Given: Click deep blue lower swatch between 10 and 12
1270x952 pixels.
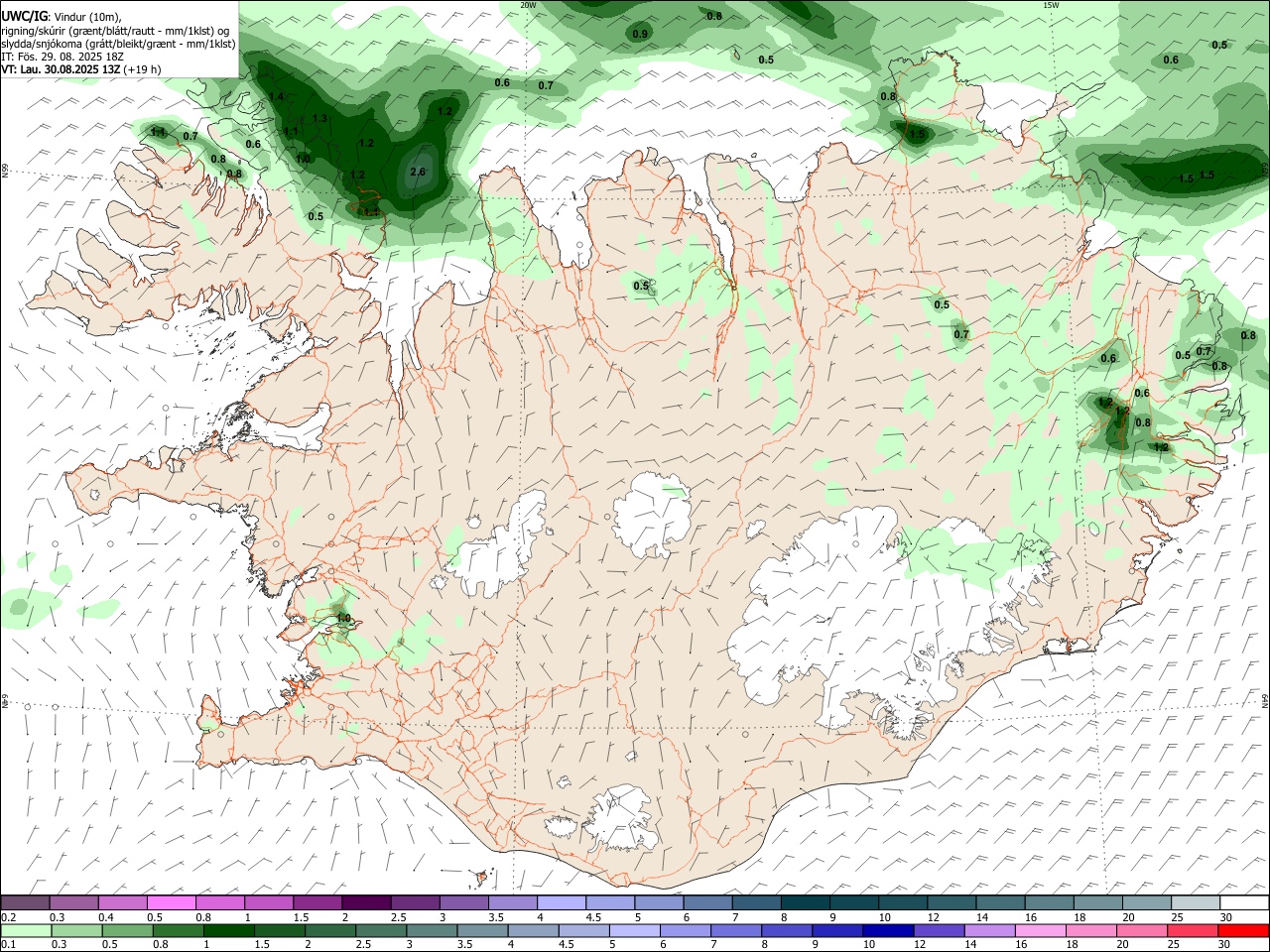Looking at the screenshot, I should coord(887,930).
